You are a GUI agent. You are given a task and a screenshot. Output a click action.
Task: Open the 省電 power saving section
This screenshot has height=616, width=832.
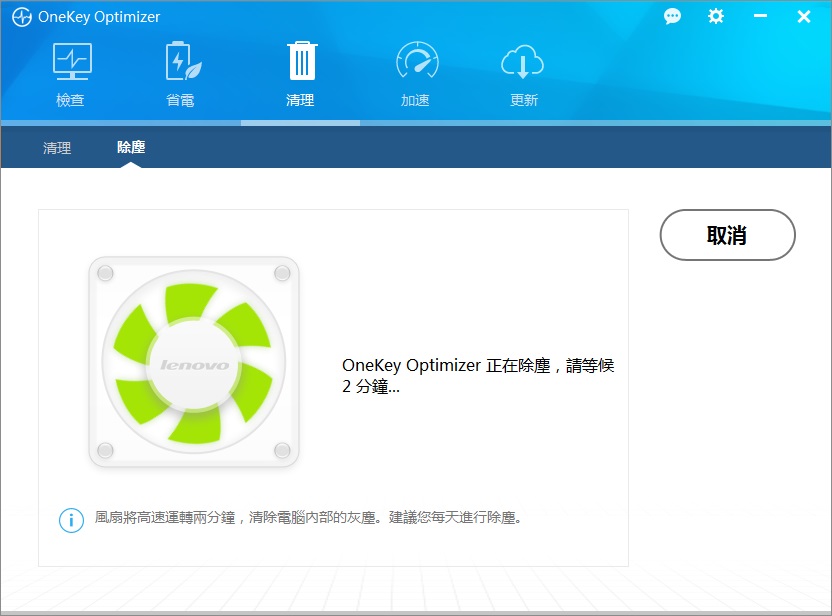coord(181,75)
